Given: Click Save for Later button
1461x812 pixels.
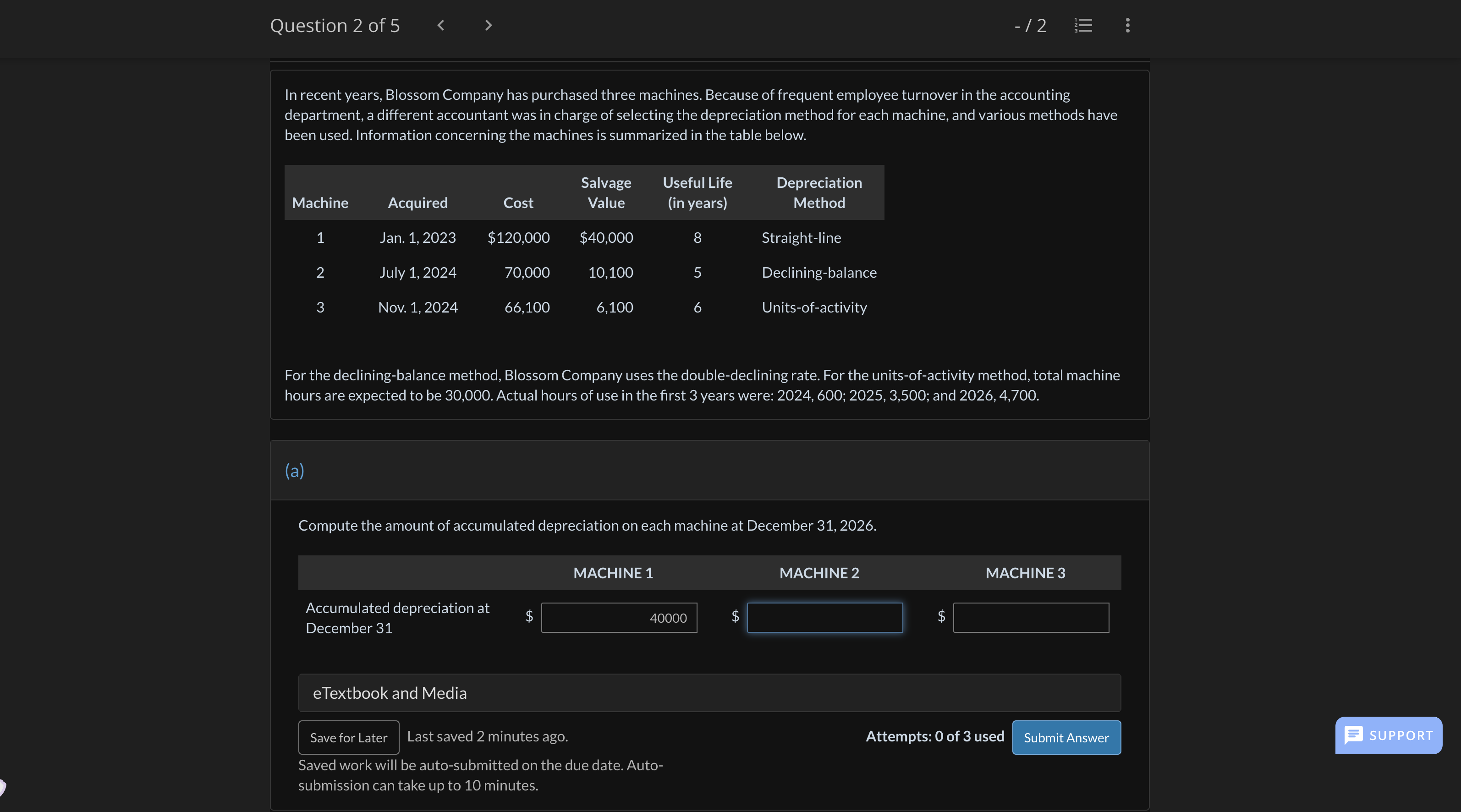Looking at the screenshot, I should (348, 737).
